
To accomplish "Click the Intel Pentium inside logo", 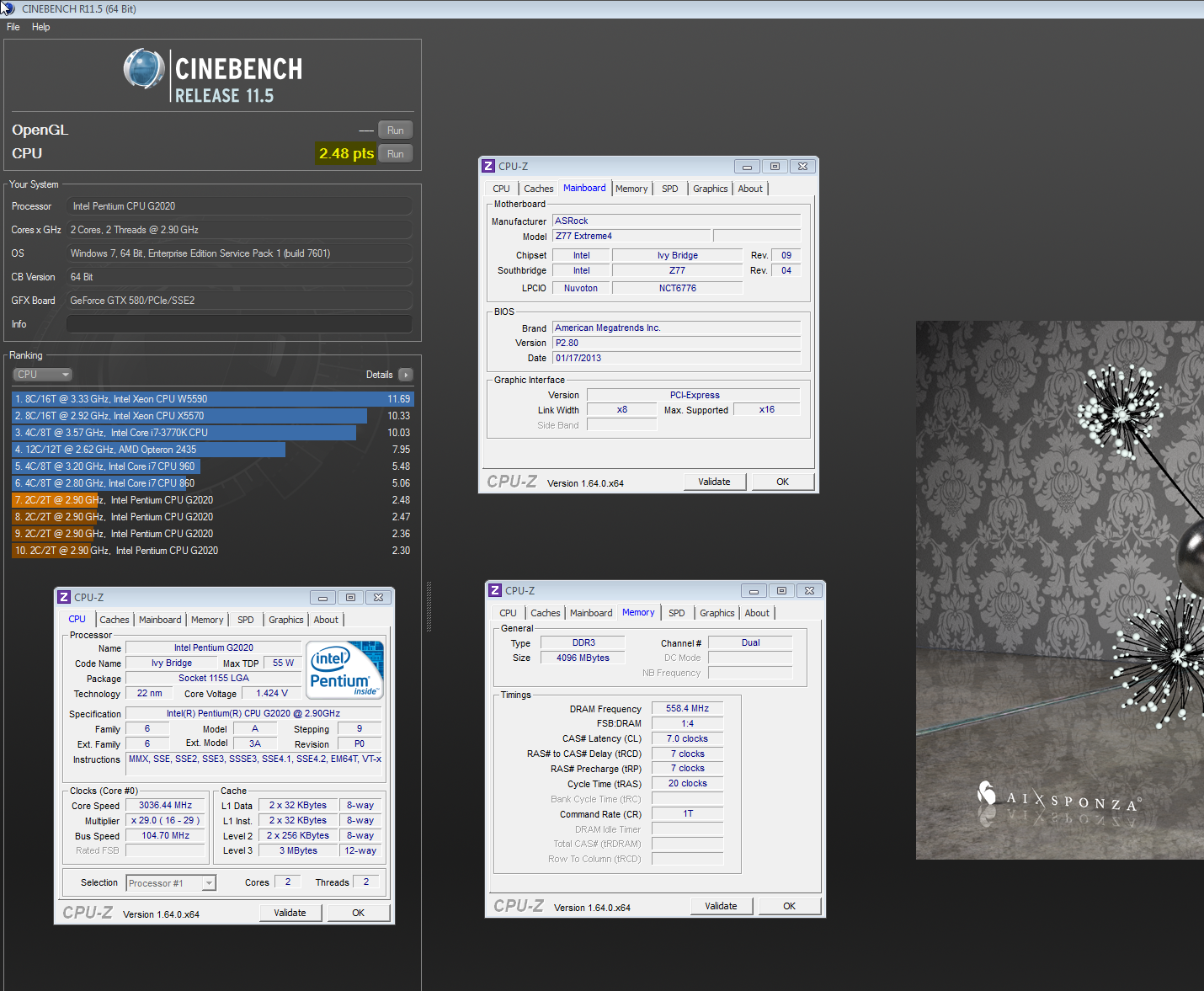I will click(x=345, y=669).
